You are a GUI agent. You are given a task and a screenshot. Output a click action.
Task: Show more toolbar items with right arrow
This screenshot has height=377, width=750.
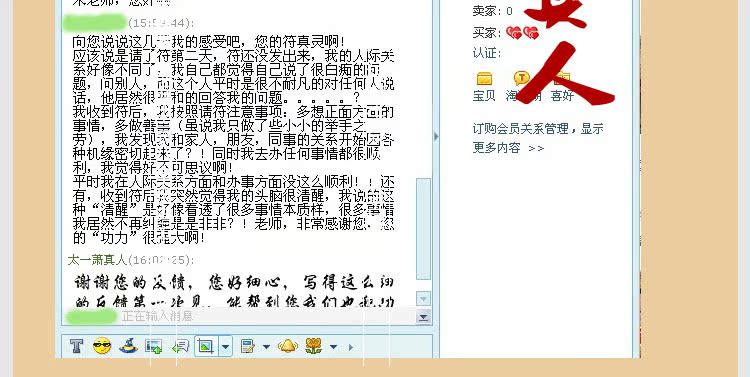click(x=351, y=347)
